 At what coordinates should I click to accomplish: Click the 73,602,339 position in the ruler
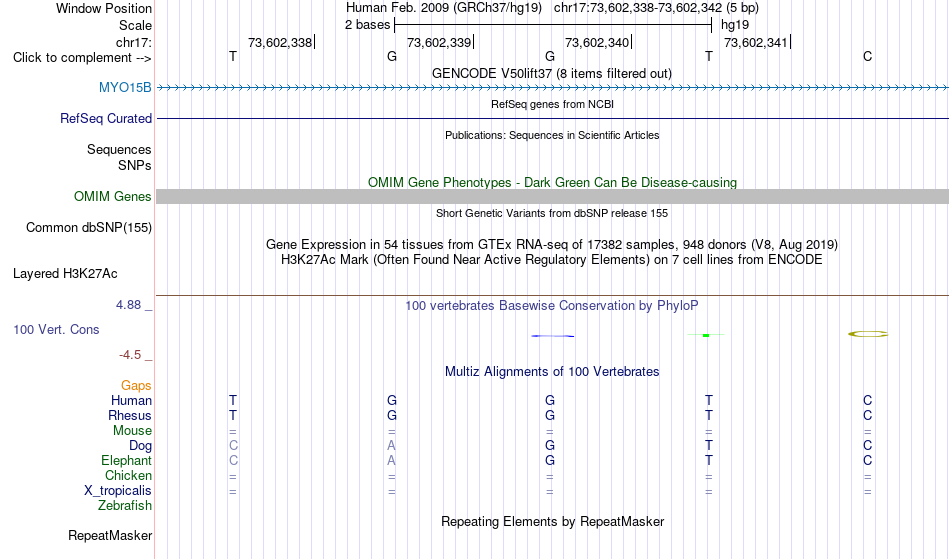[439, 43]
